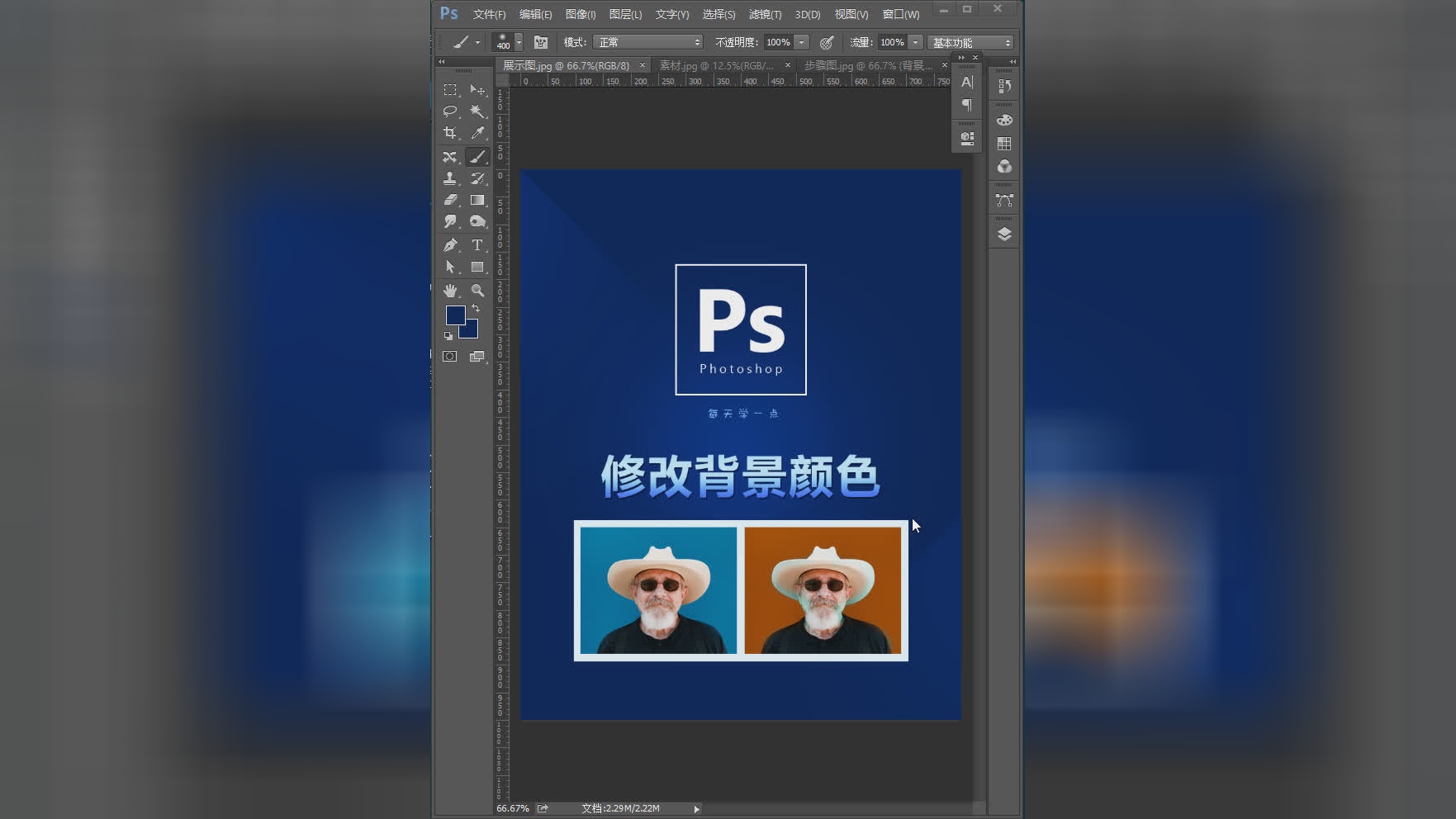
Task: Change the screen mode
Action: [x=477, y=356]
